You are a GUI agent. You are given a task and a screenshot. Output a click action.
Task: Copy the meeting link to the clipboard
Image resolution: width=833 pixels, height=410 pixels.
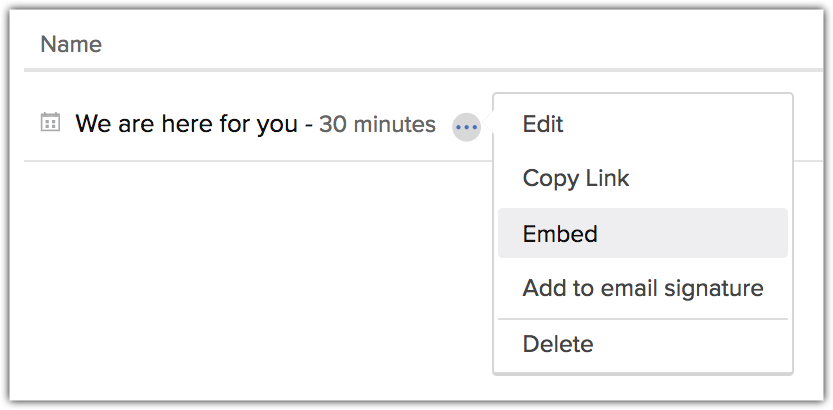[x=576, y=179]
